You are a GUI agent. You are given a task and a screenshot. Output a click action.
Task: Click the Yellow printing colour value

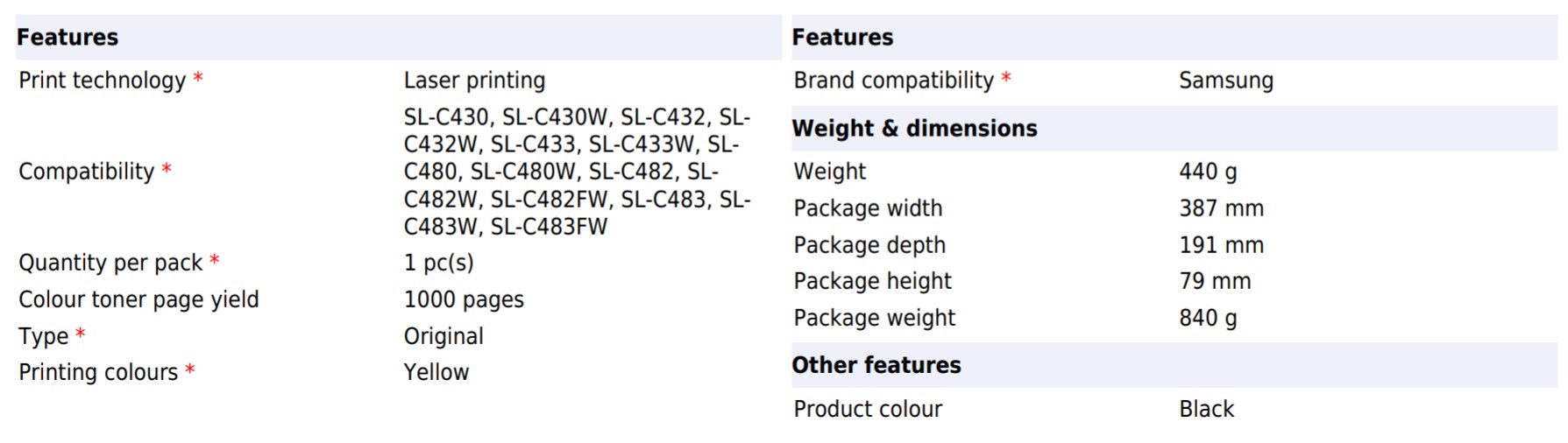coord(436,372)
